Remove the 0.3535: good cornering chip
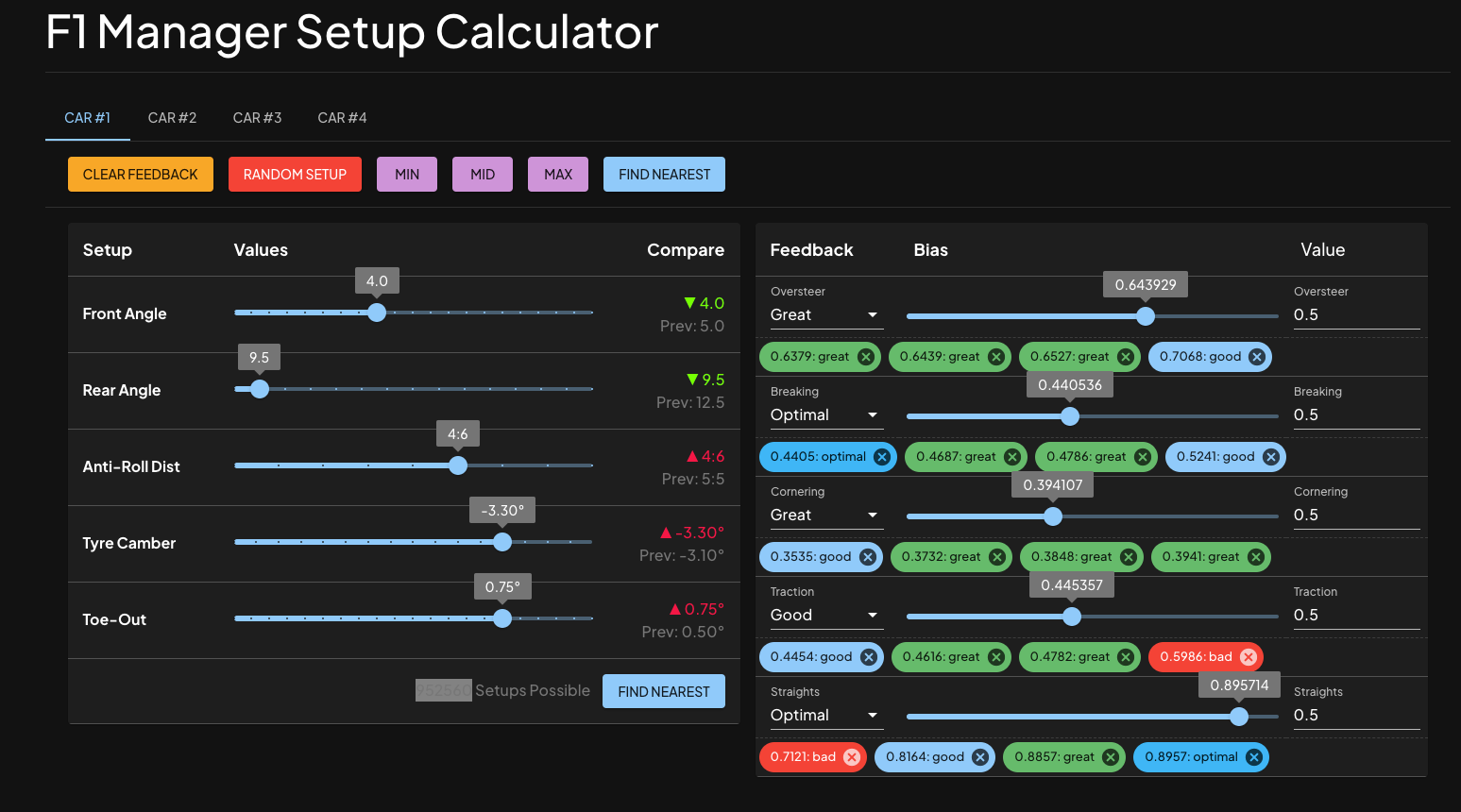 (x=867, y=557)
